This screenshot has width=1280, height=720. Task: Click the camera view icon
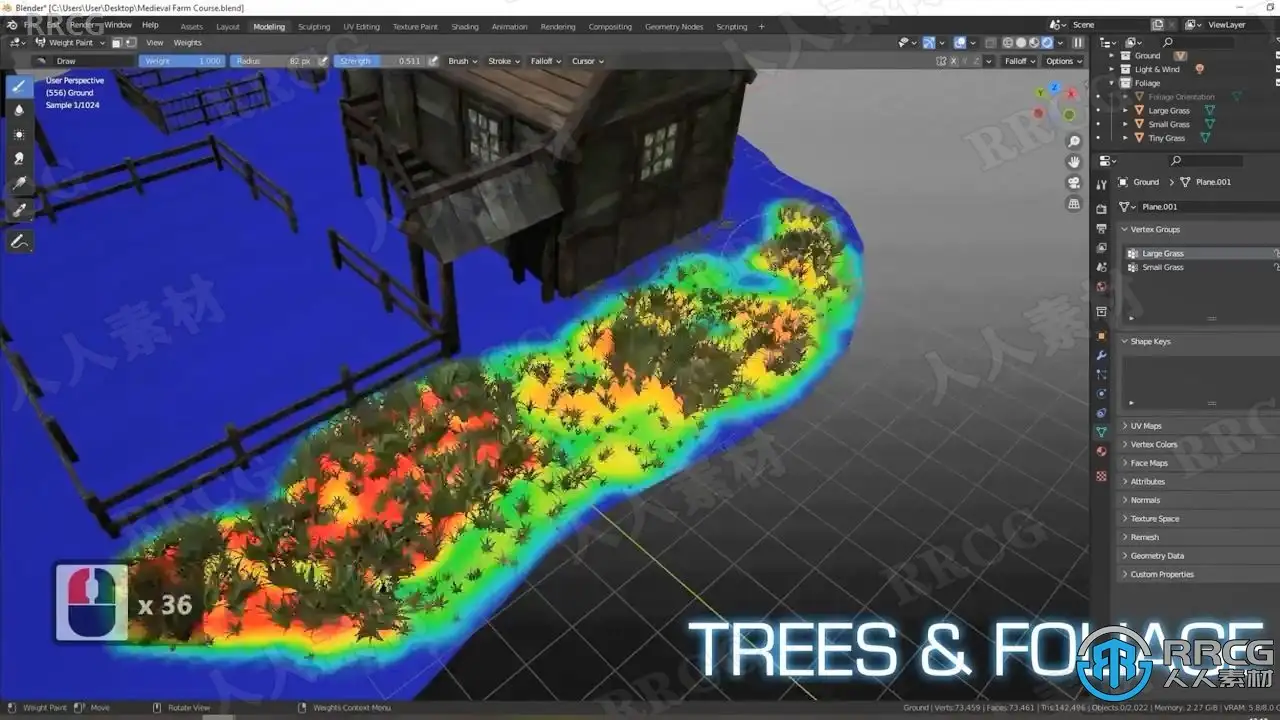(1074, 183)
